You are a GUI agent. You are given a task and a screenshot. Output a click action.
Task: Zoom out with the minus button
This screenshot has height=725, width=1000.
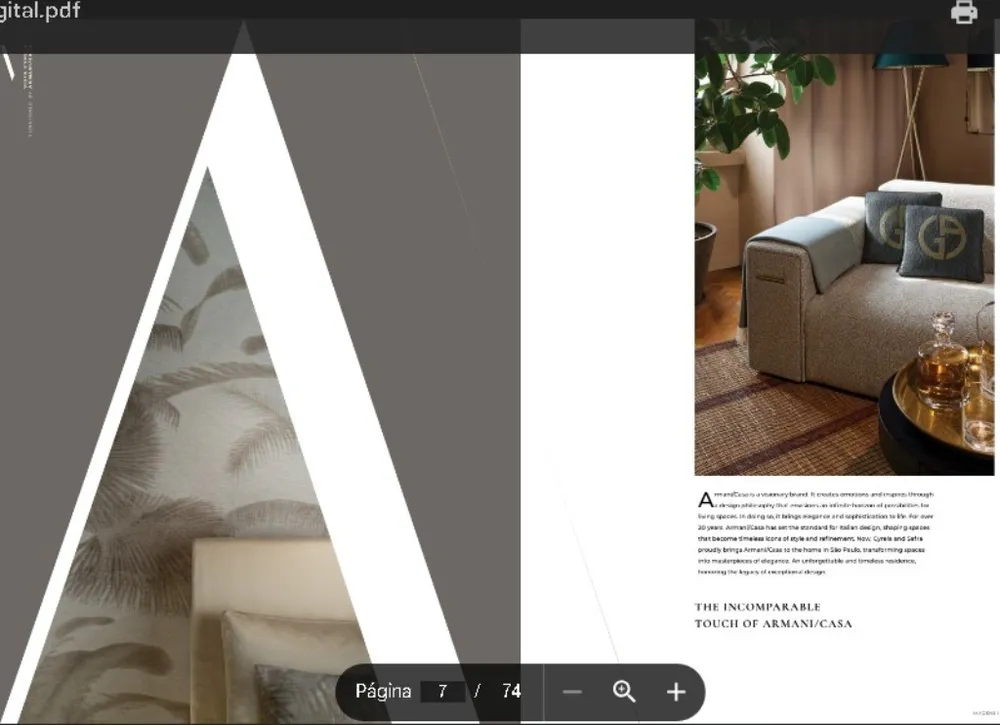572,692
